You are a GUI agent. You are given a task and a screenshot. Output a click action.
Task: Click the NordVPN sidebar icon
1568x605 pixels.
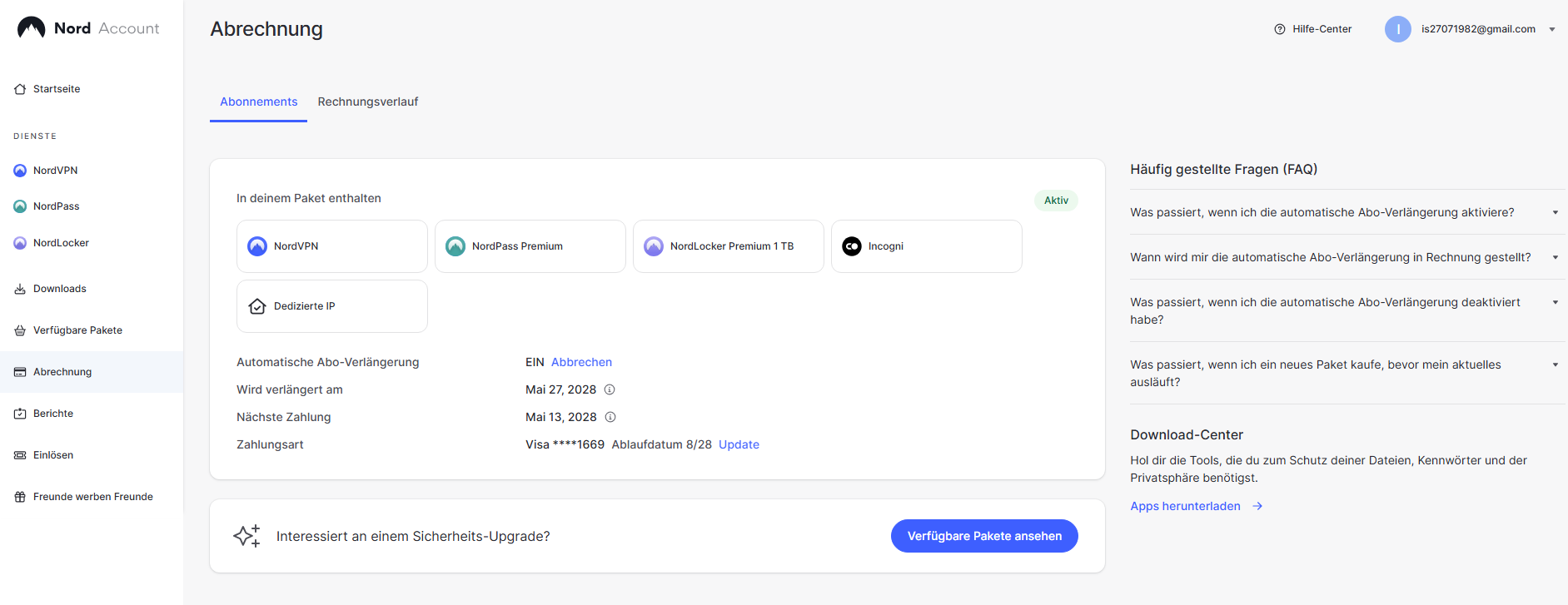20,171
